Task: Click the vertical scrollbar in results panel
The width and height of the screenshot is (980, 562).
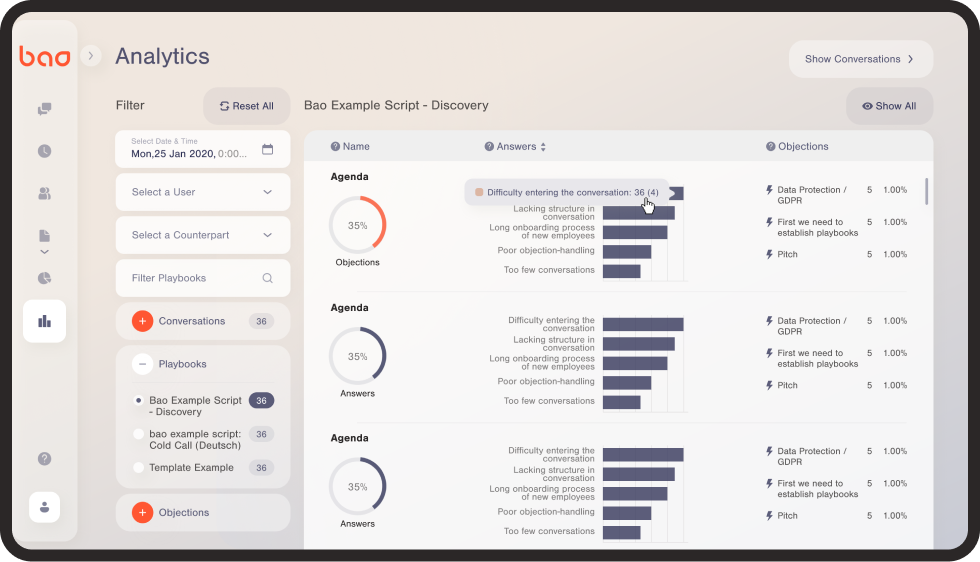Action: (926, 191)
